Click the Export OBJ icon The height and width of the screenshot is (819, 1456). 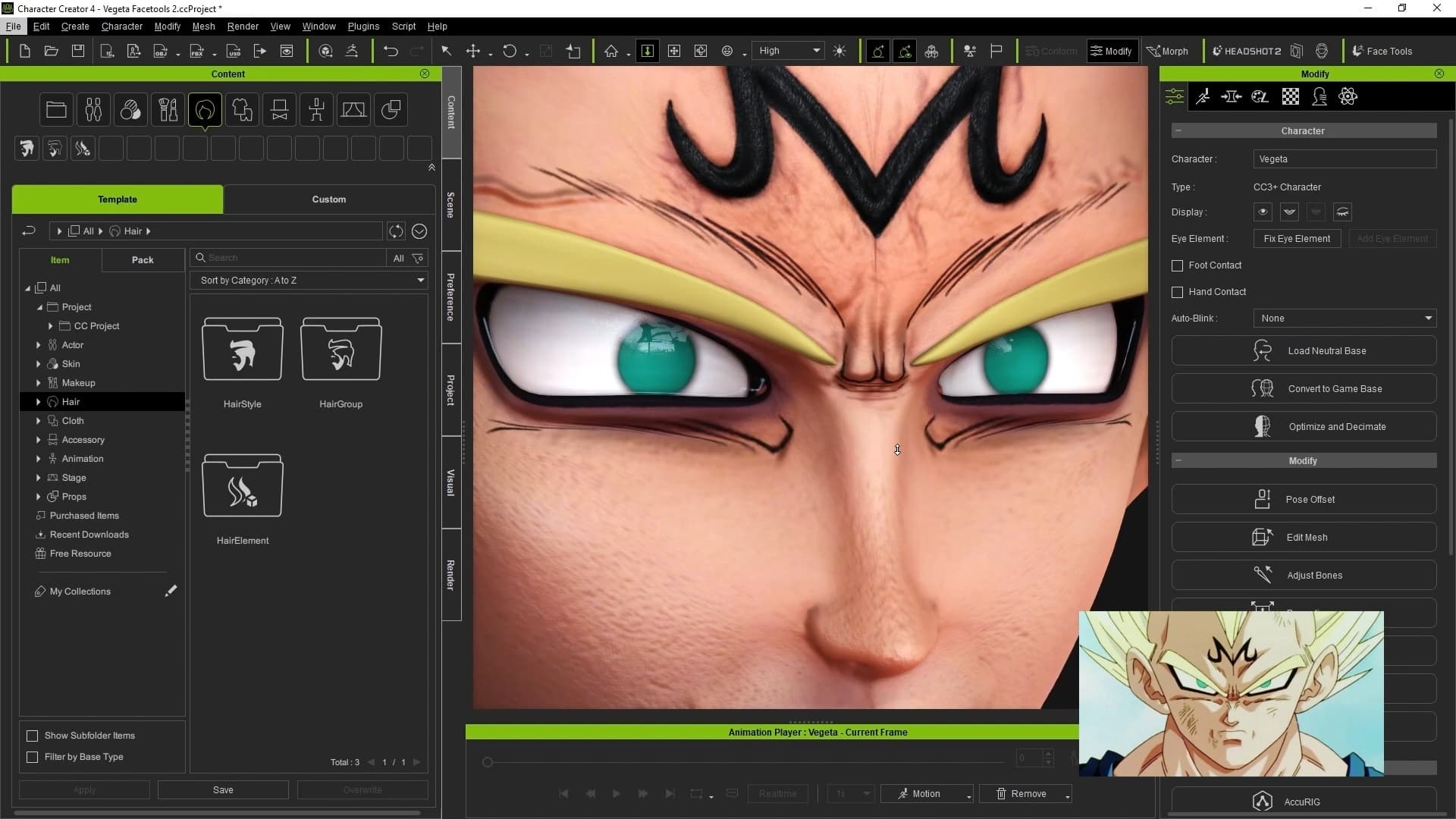[x=160, y=51]
